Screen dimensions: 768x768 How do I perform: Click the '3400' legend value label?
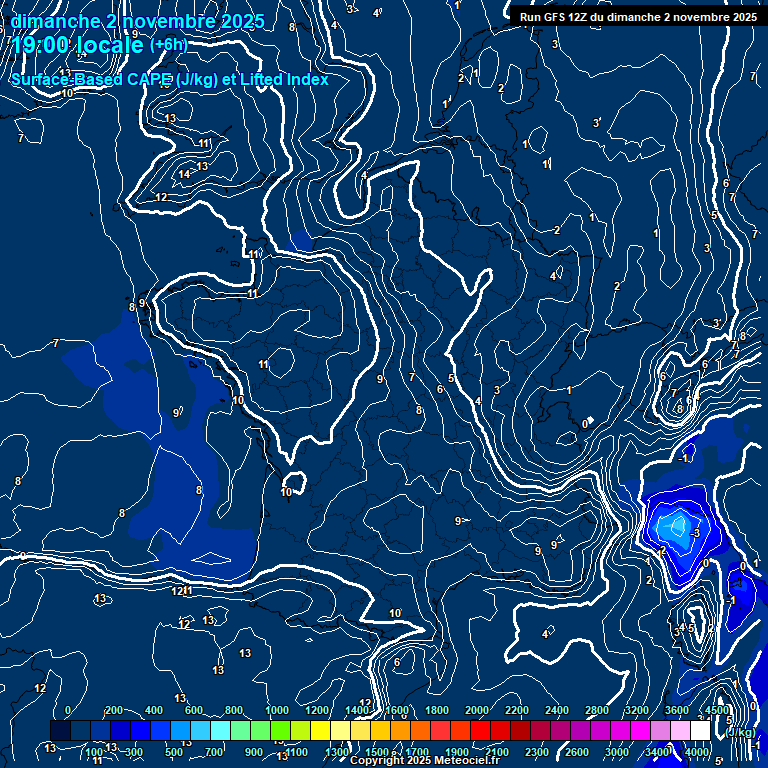(657, 752)
